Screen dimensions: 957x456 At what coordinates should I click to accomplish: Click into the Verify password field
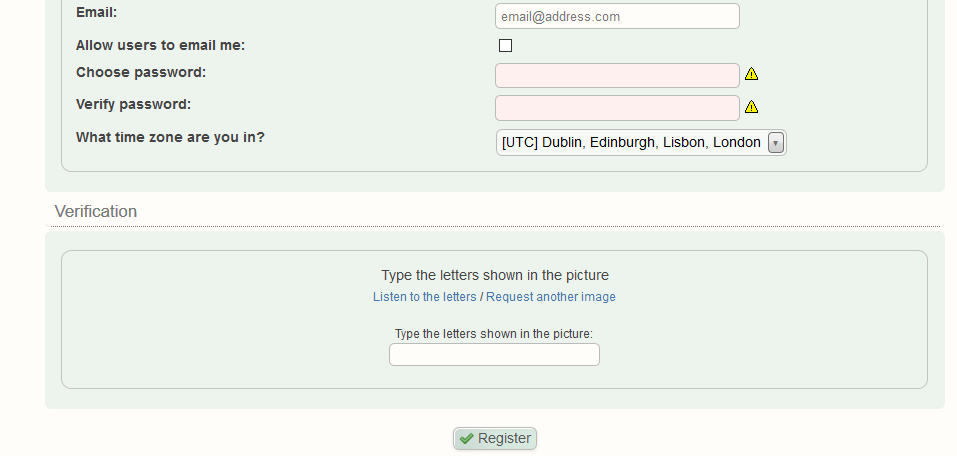617,108
